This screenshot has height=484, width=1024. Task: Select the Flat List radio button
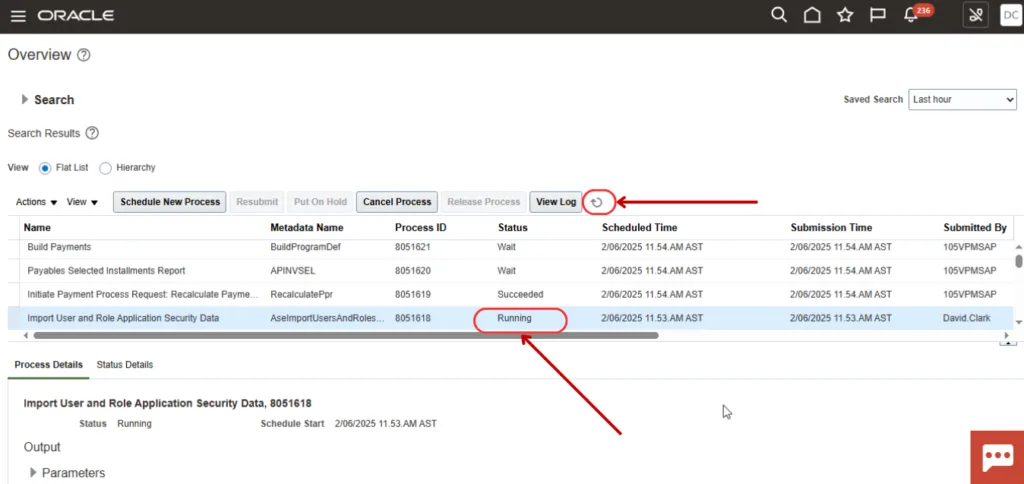coord(45,168)
